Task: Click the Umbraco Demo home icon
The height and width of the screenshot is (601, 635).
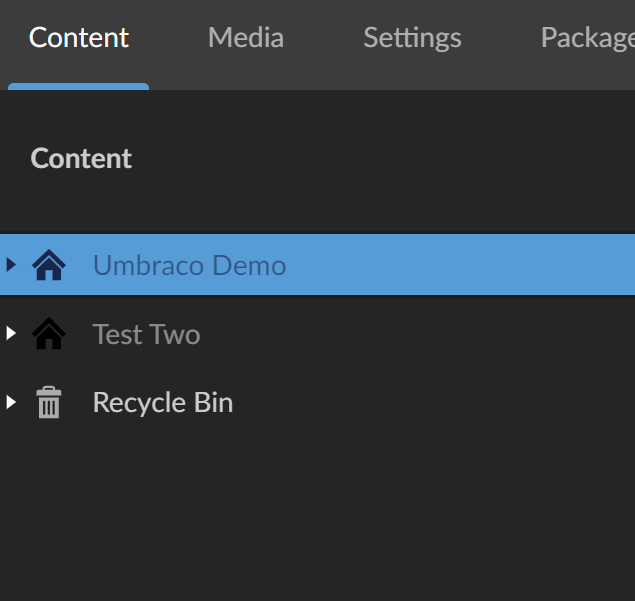Action: (x=49, y=265)
